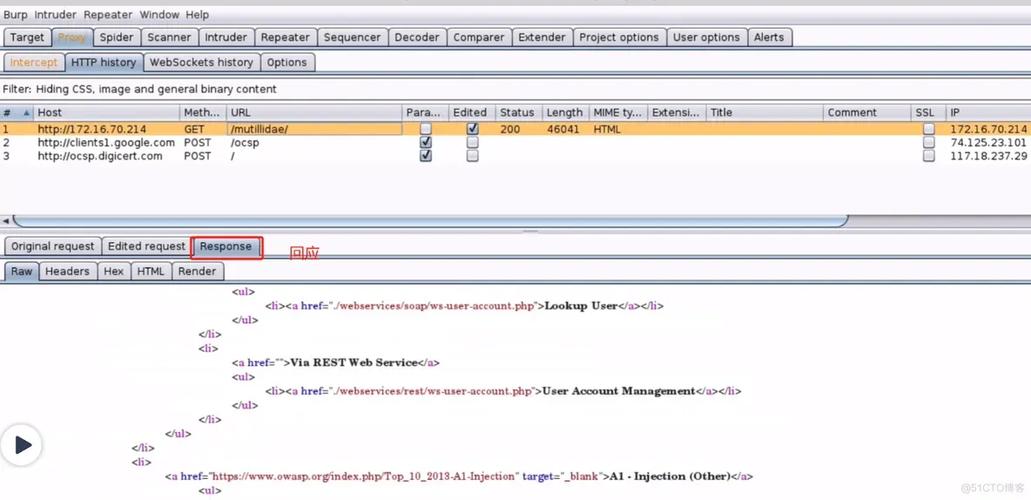Sort by the Status column header
The width and height of the screenshot is (1031, 500).
517,113
